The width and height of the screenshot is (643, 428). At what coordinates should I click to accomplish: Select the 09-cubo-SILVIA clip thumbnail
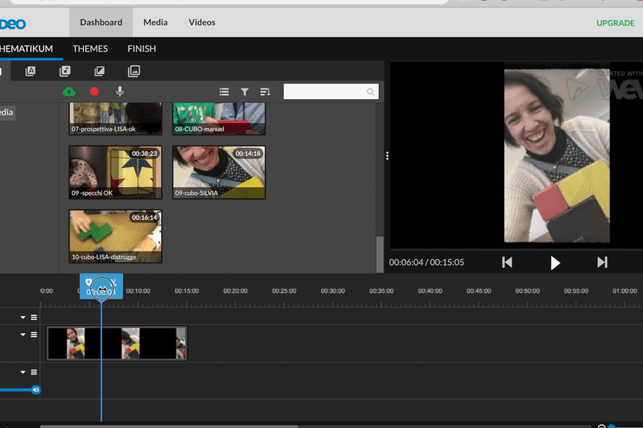pyautogui.click(x=219, y=172)
